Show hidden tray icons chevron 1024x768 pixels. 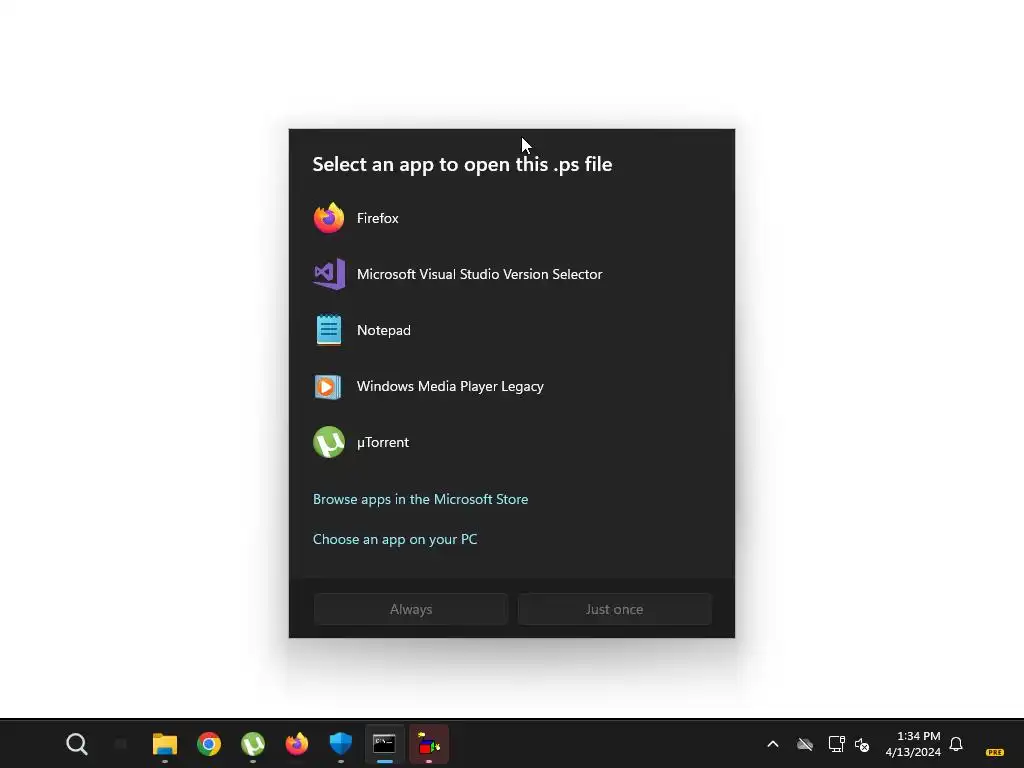[x=773, y=744]
